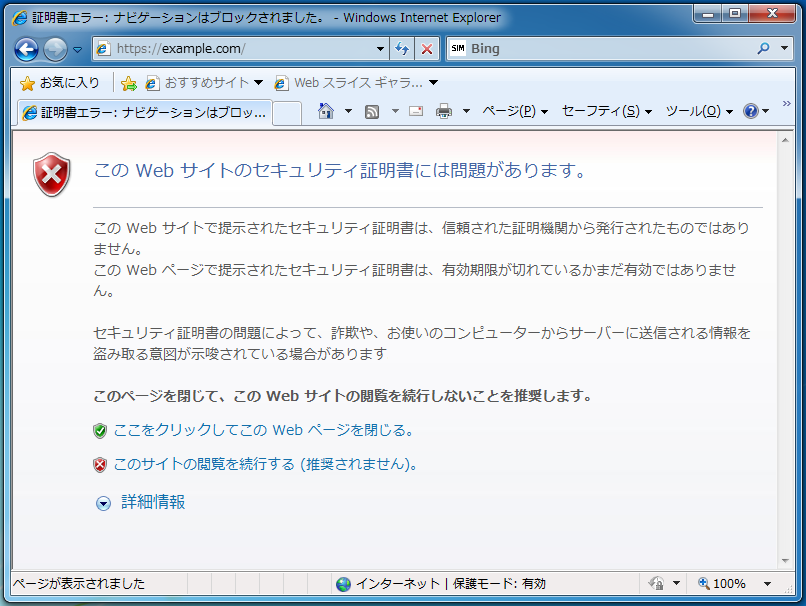Click the Internet Explorer icon in title bar

[x=20, y=18]
